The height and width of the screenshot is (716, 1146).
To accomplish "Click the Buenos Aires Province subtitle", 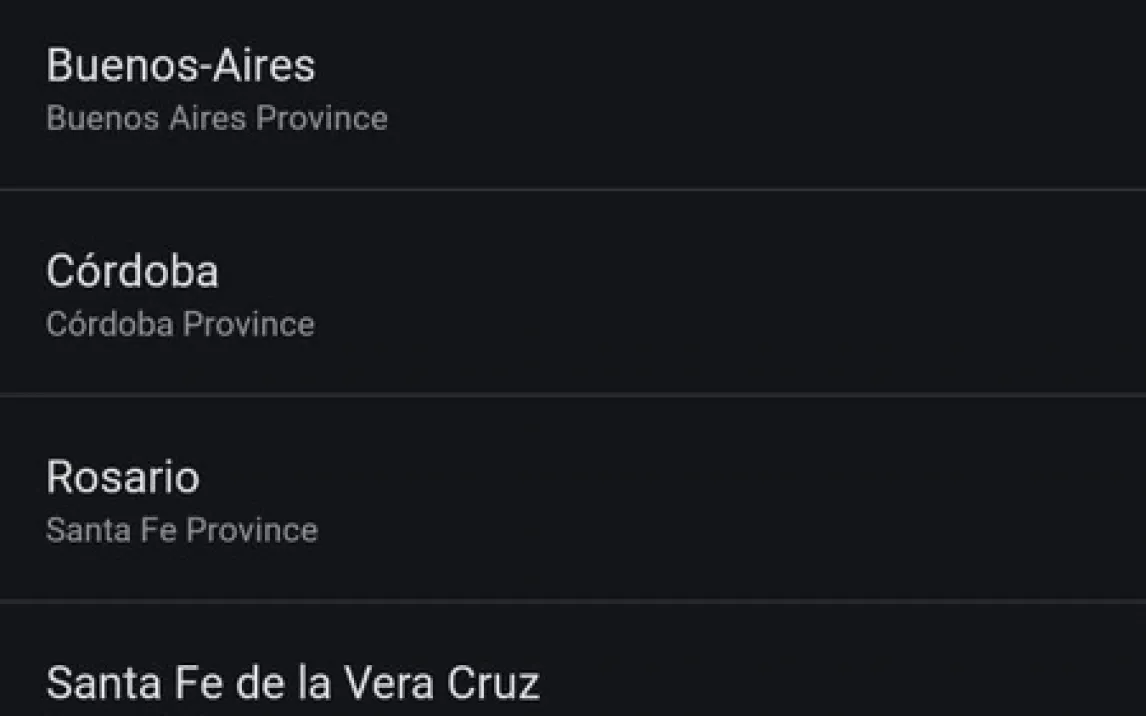I will [216, 119].
